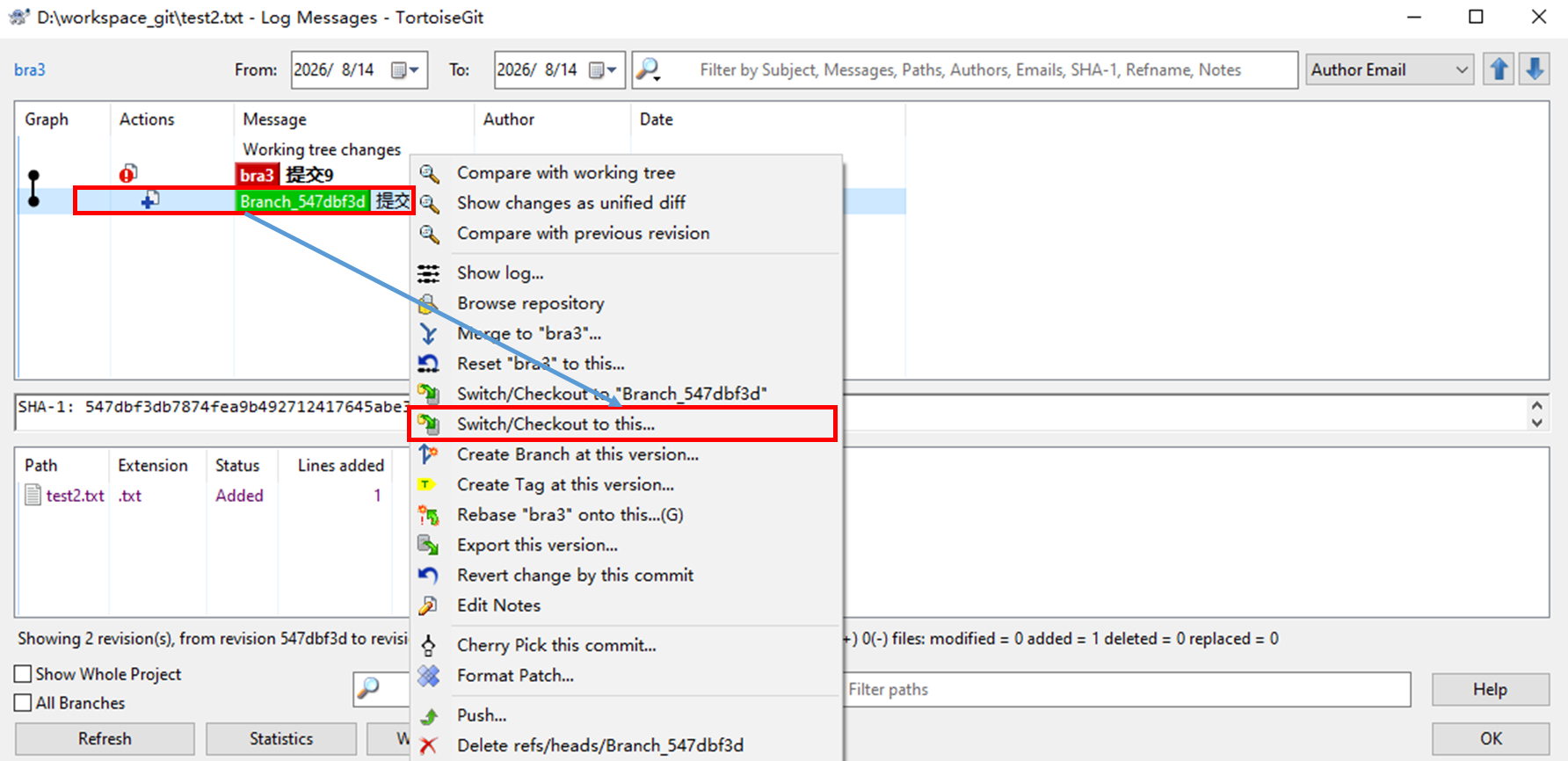Click the Browse repository icon
1568x761 pixels.
coord(429,304)
